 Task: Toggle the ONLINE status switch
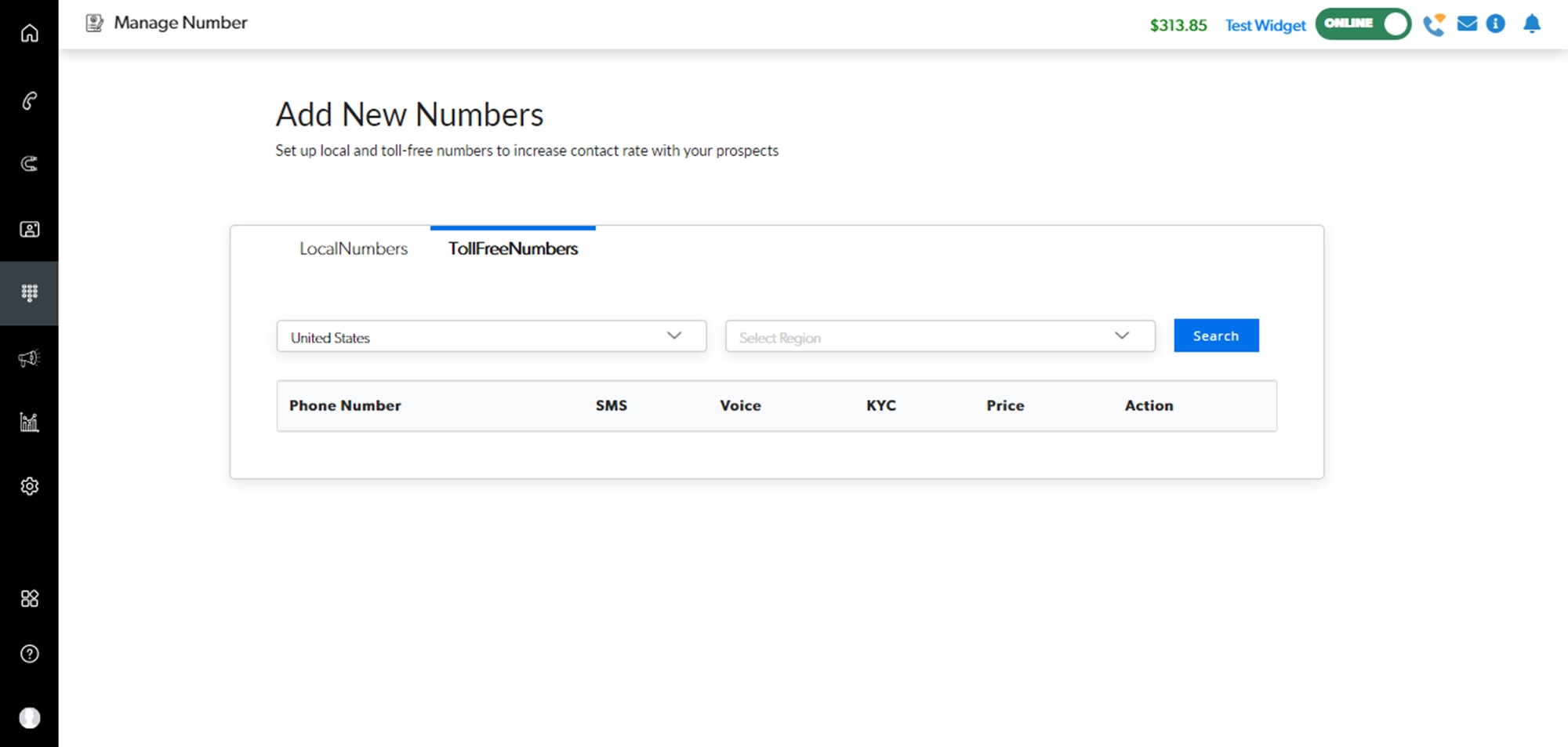pyautogui.click(x=1363, y=24)
